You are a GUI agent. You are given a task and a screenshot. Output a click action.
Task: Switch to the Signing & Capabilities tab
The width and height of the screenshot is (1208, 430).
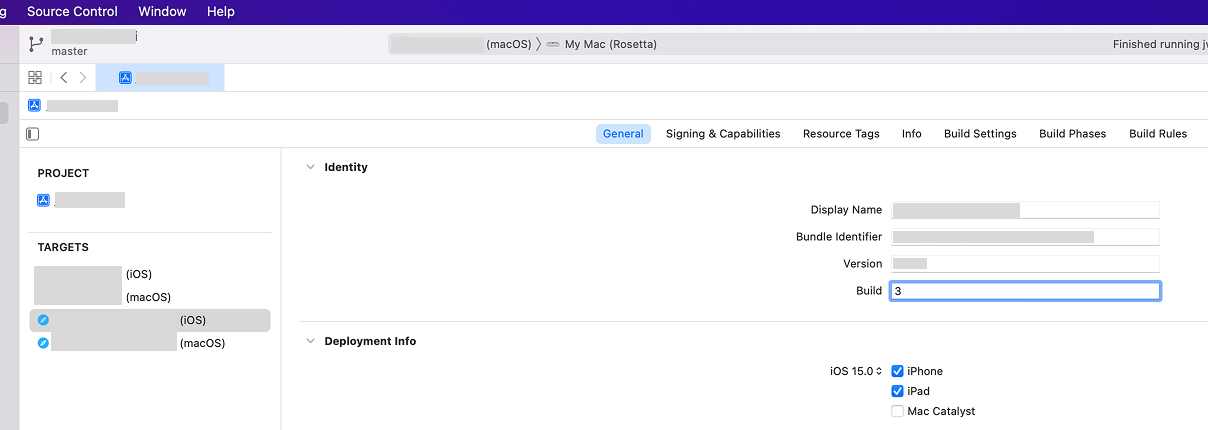(722, 134)
